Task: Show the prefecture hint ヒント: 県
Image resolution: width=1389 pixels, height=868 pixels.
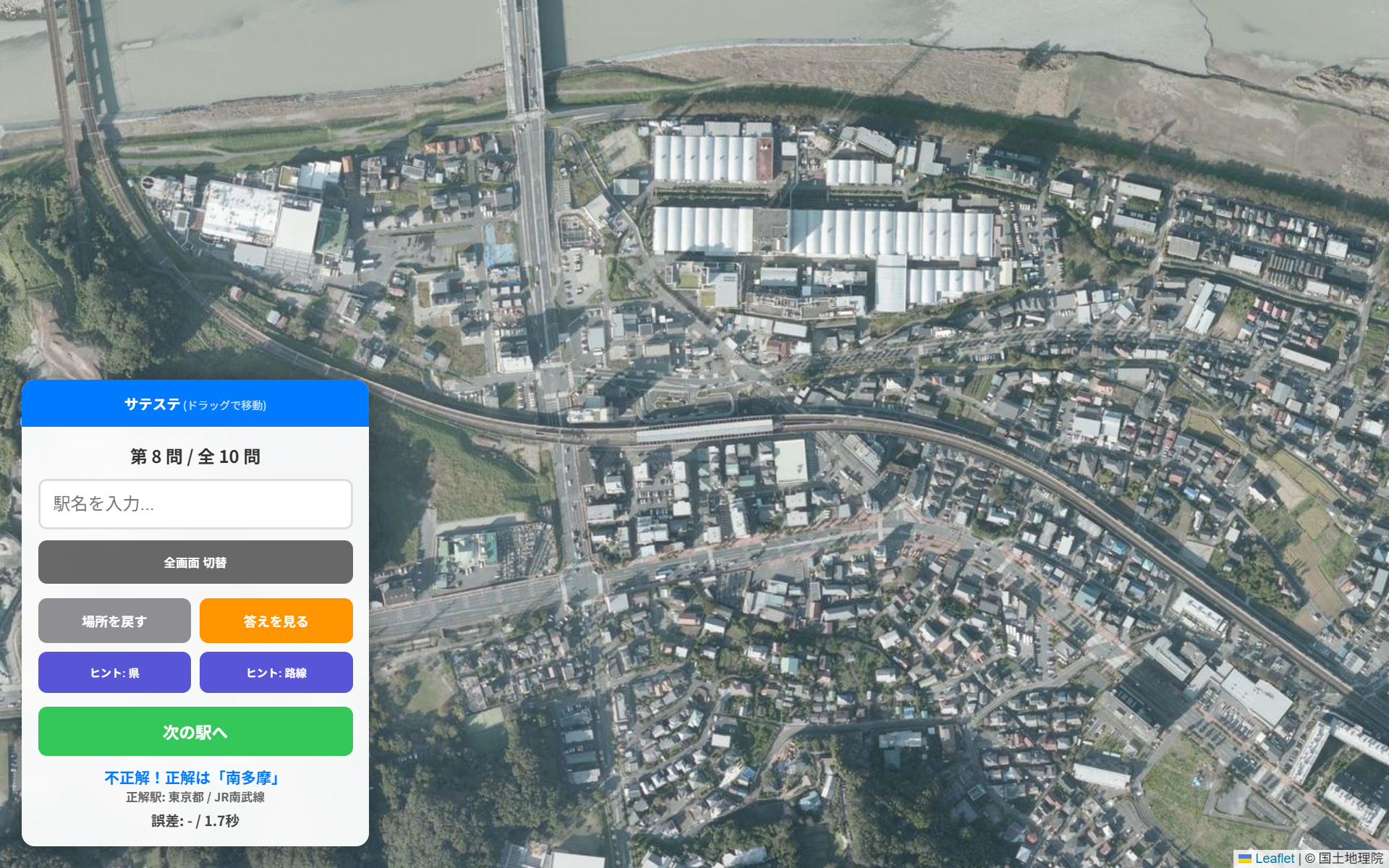Action: (x=114, y=673)
